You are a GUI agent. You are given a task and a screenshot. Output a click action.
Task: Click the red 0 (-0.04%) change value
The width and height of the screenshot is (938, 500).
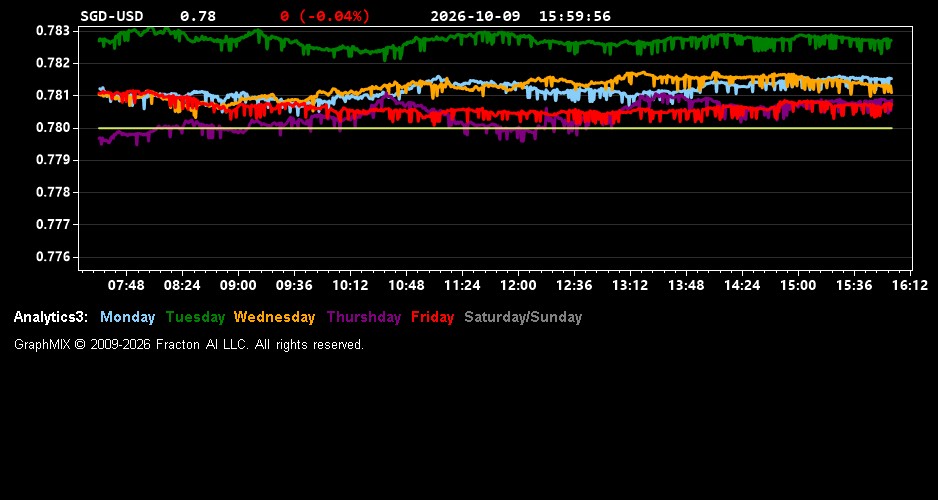pos(325,16)
